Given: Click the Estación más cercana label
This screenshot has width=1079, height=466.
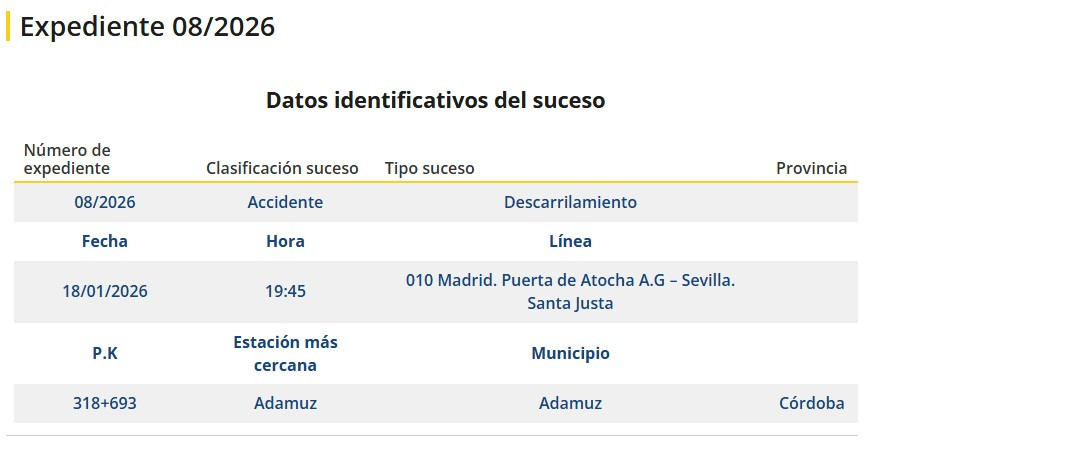Looking at the screenshot, I should tap(285, 353).
